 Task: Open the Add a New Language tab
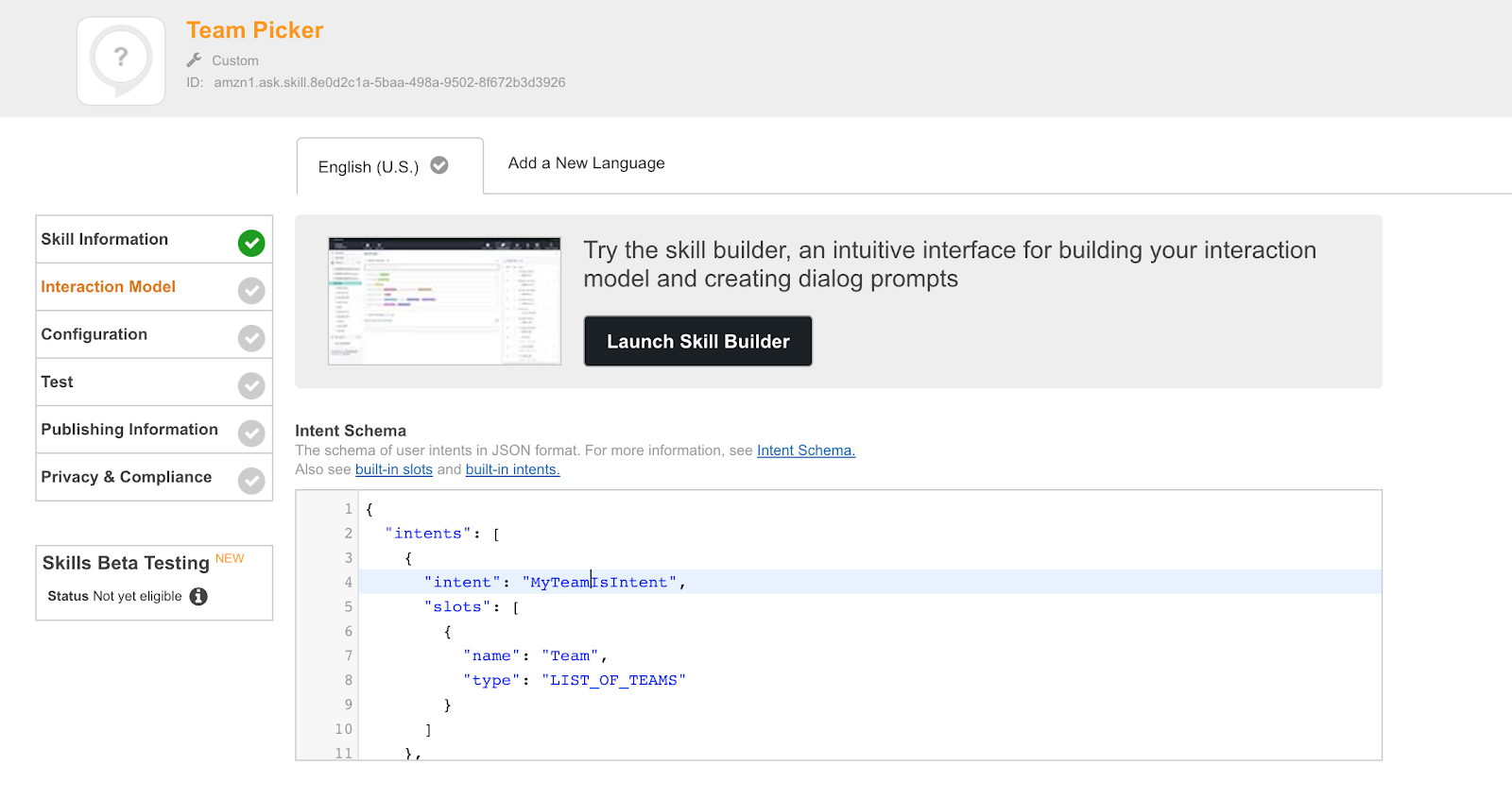[x=586, y=163]
